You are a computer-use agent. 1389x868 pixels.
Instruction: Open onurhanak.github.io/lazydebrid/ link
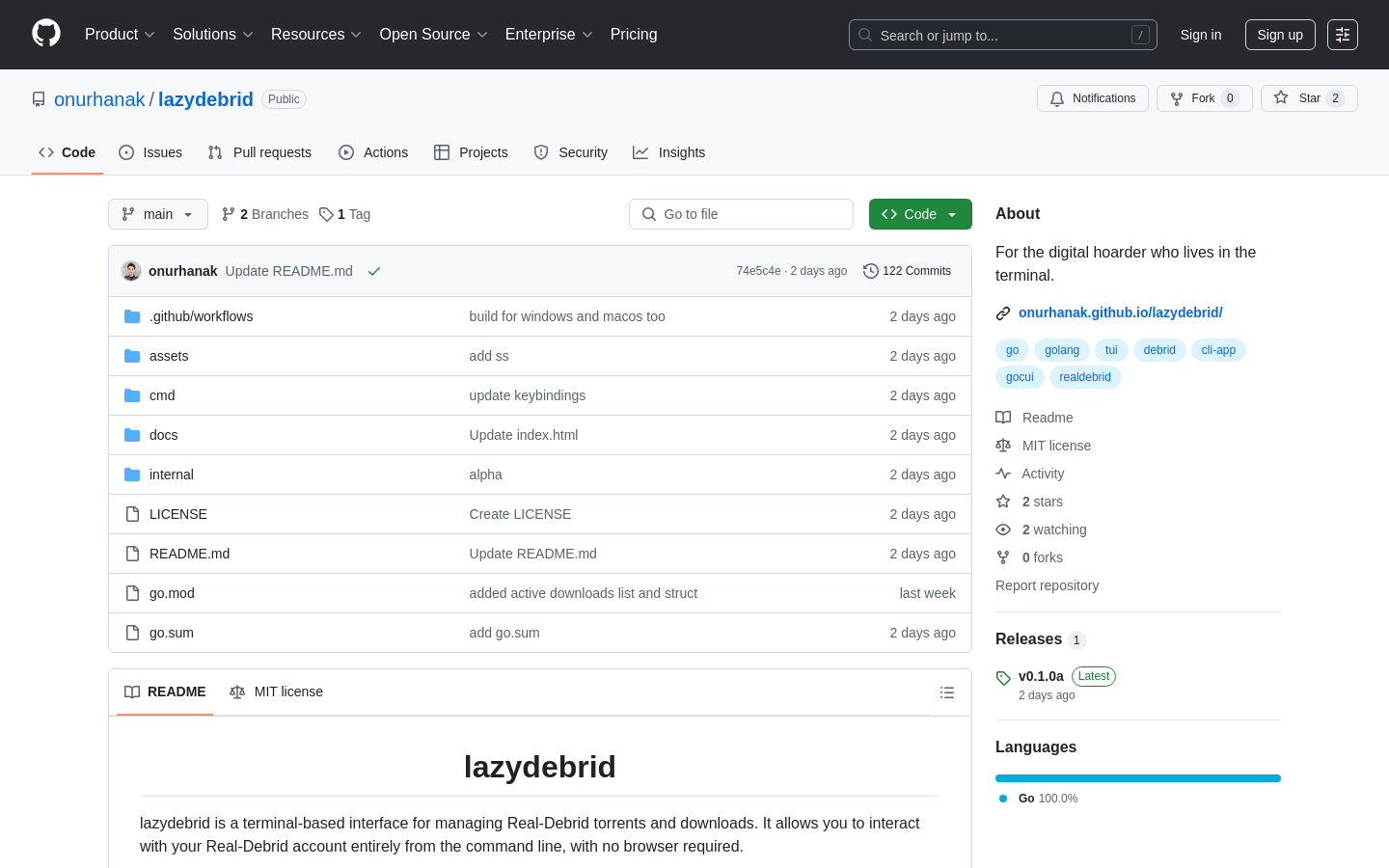click(1120, 312)
